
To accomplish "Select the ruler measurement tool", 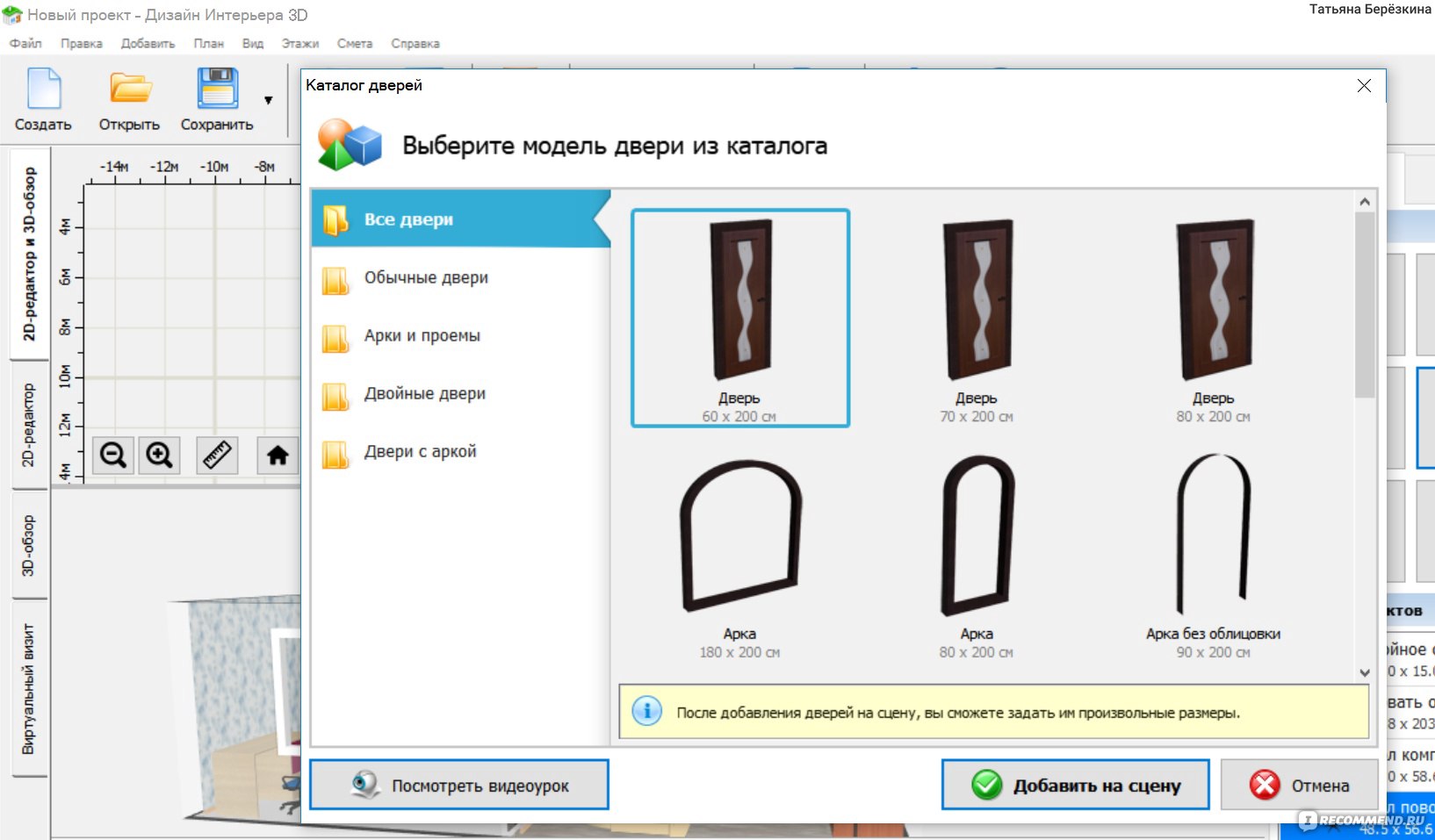I will tap(217, 456).
